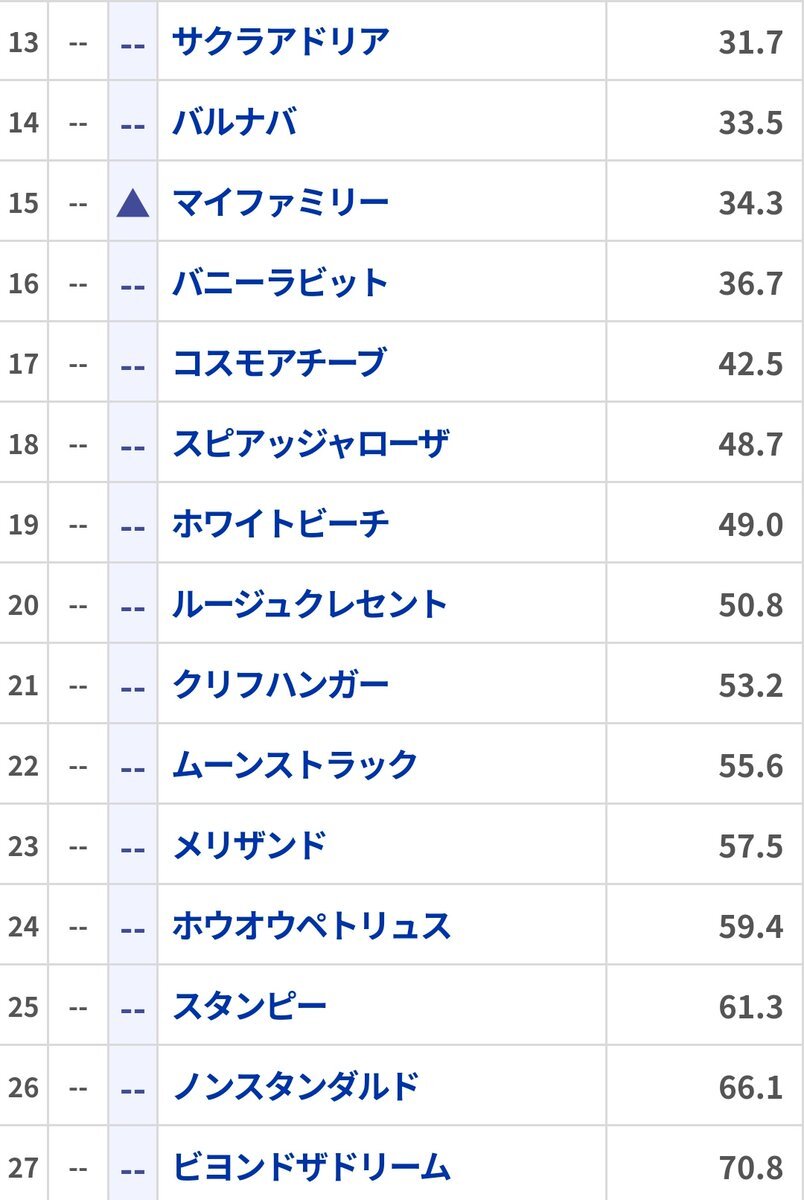This screenshot has height=1200, width=804.
Task: Click ムーンストラック name
Action: [295, 765]
